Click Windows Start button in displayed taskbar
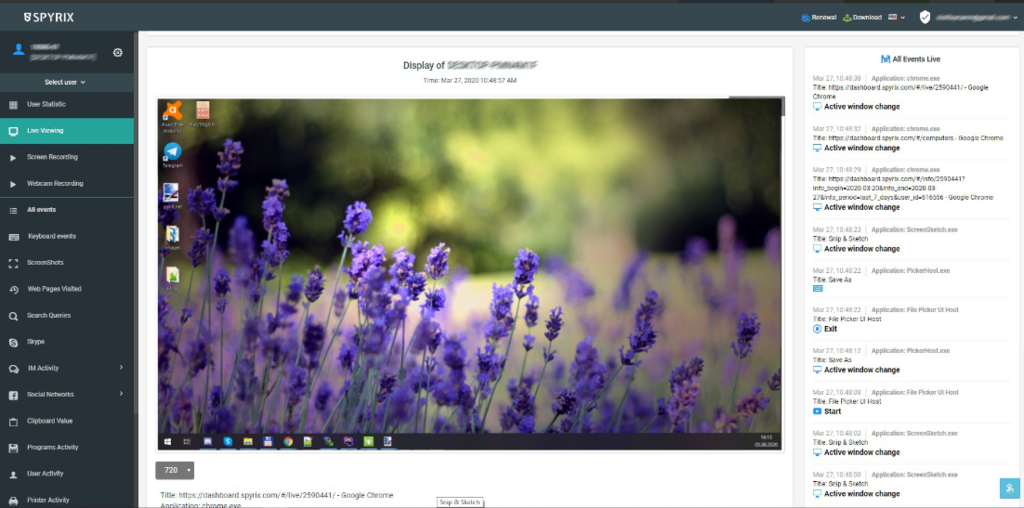Screen dimensions: 1024x508 [167, 442]
